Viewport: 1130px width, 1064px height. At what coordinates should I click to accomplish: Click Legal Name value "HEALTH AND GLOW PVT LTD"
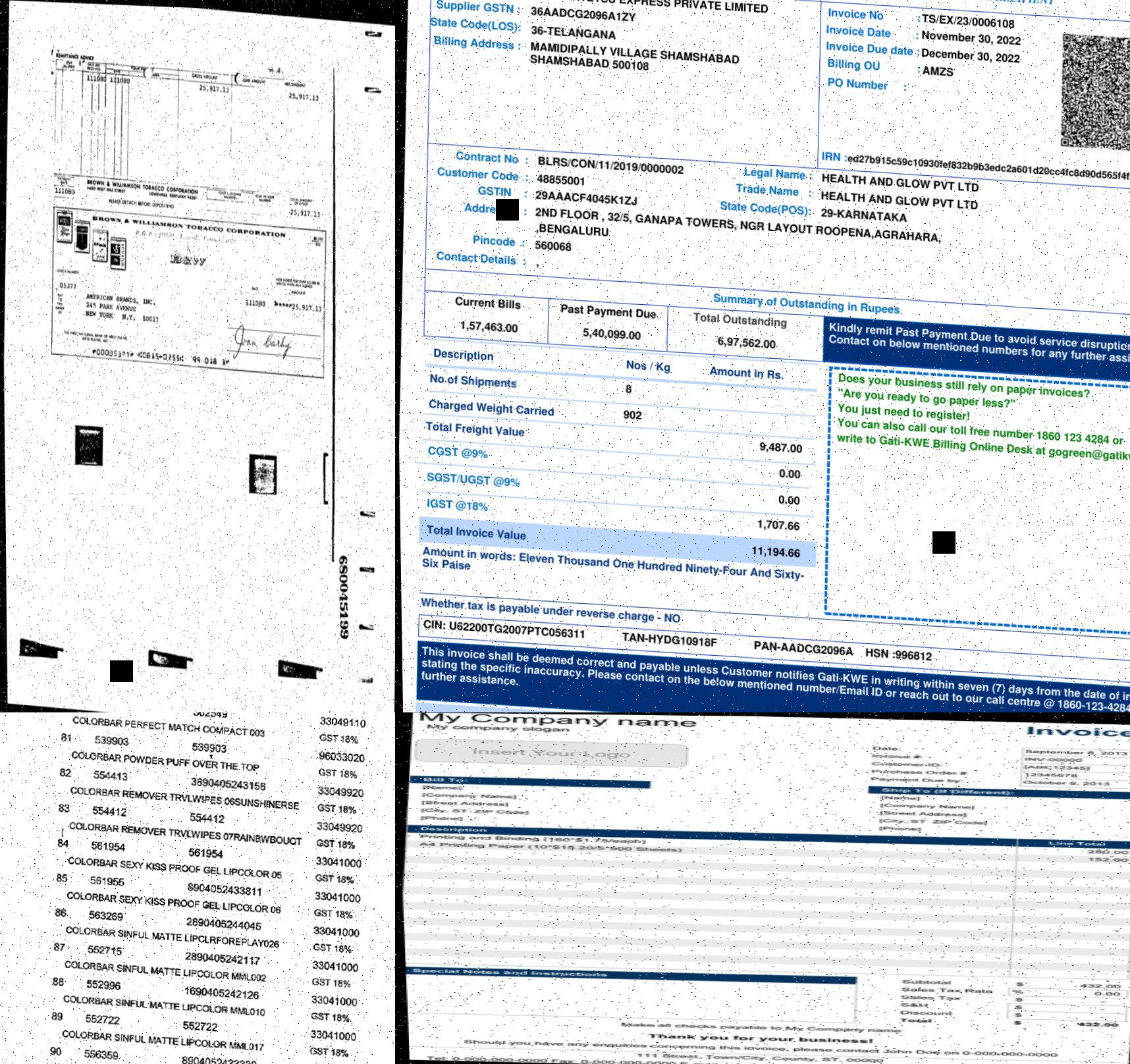tap(900, 182)
